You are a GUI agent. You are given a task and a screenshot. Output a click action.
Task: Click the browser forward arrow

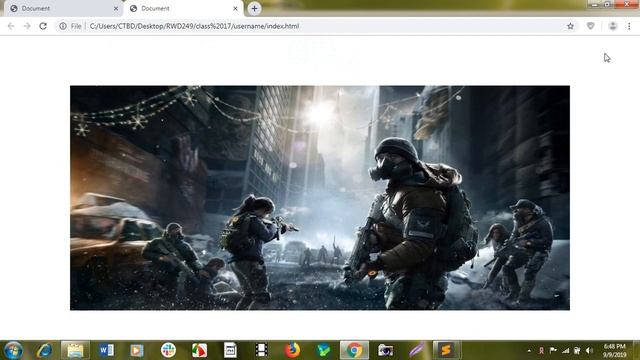(27, 26)
